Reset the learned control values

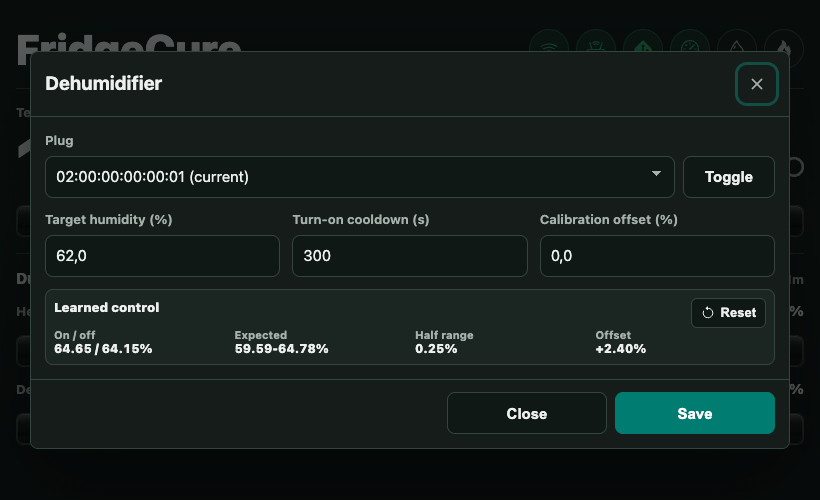(x=728, y=313)
